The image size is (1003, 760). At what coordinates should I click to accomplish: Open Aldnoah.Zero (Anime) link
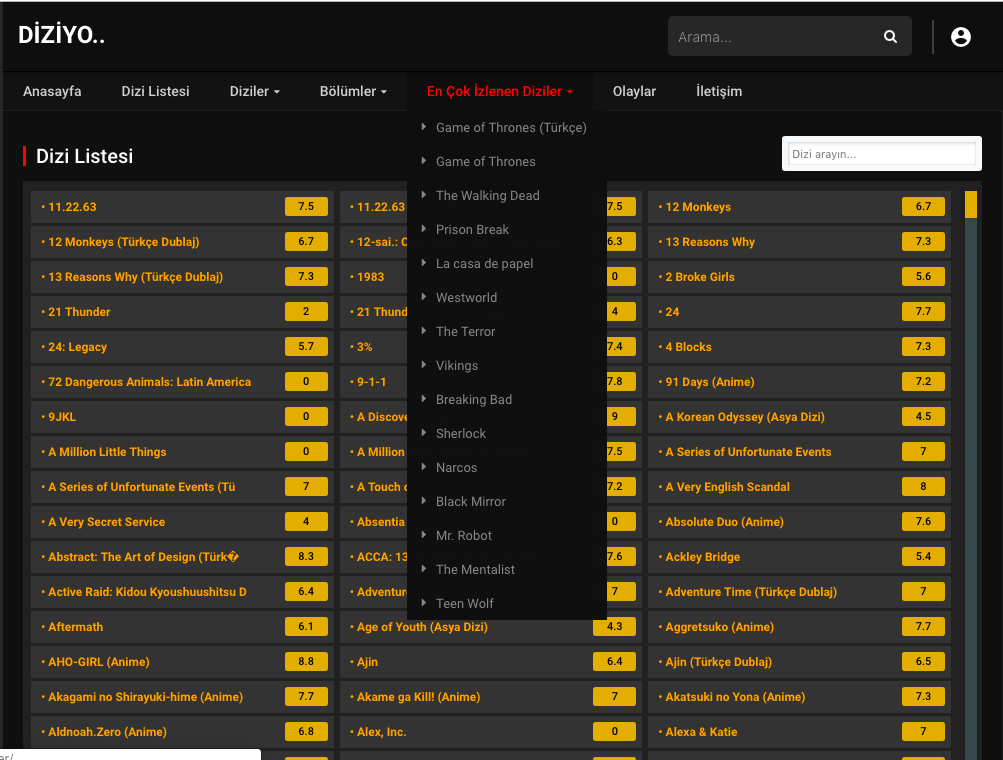(x=107, y=731)
